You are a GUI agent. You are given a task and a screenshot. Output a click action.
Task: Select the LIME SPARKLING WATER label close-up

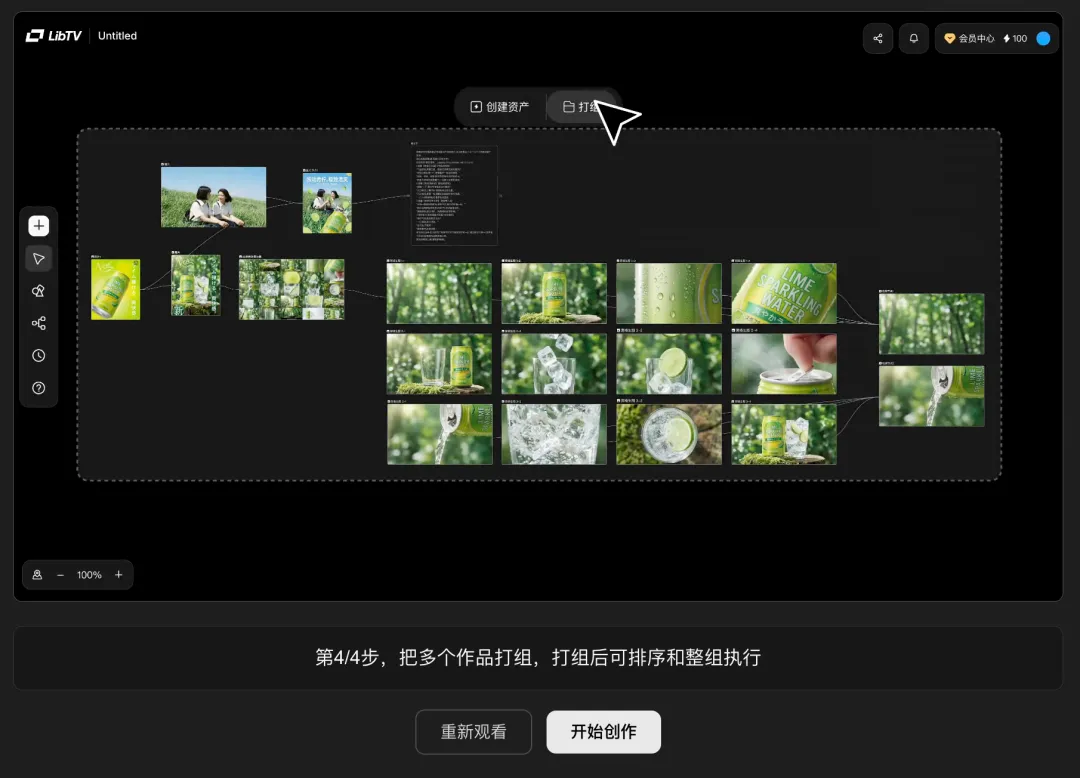(x=784, y=293)
